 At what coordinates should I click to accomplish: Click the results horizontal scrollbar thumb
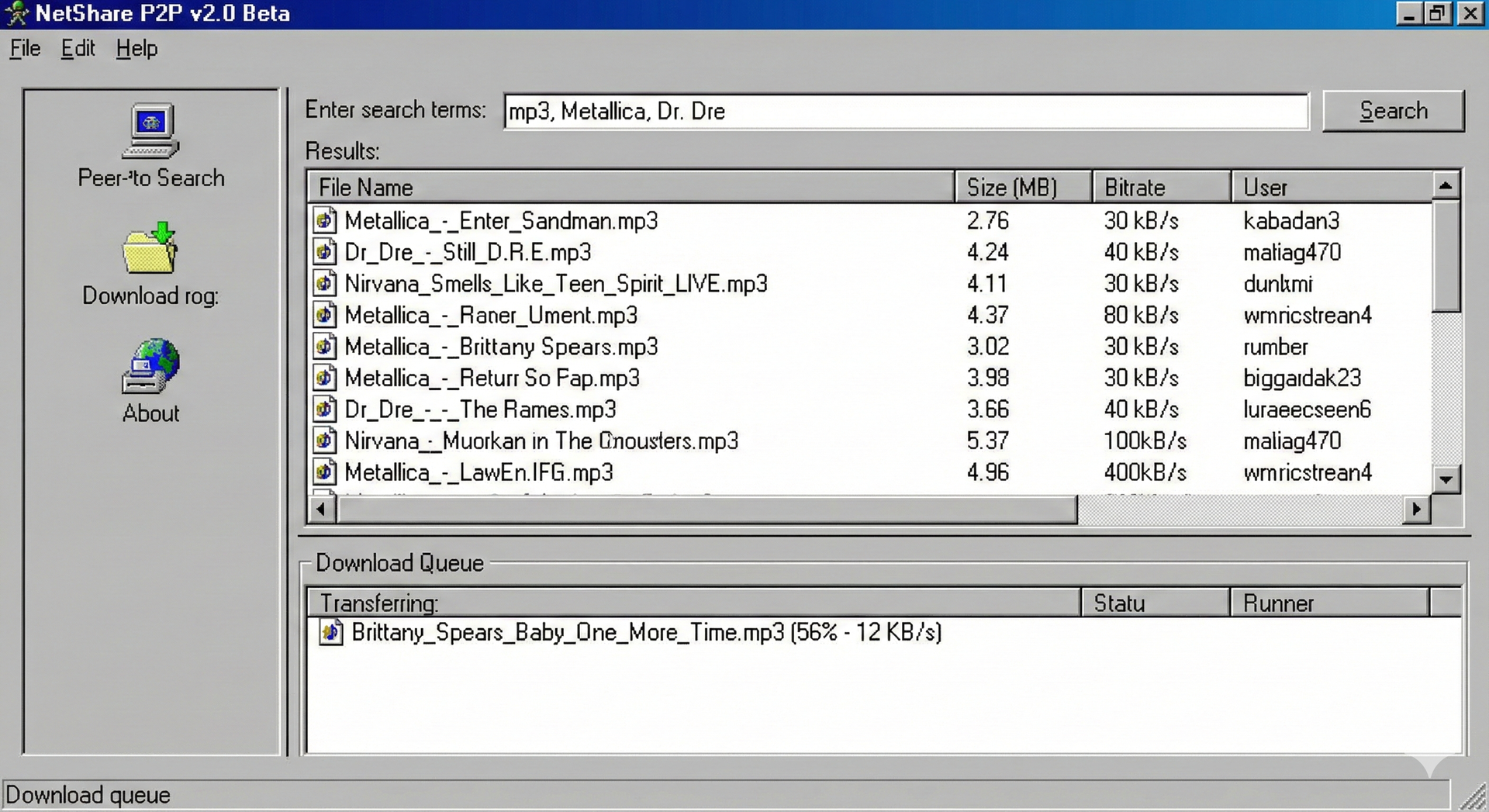click(707, 509)
